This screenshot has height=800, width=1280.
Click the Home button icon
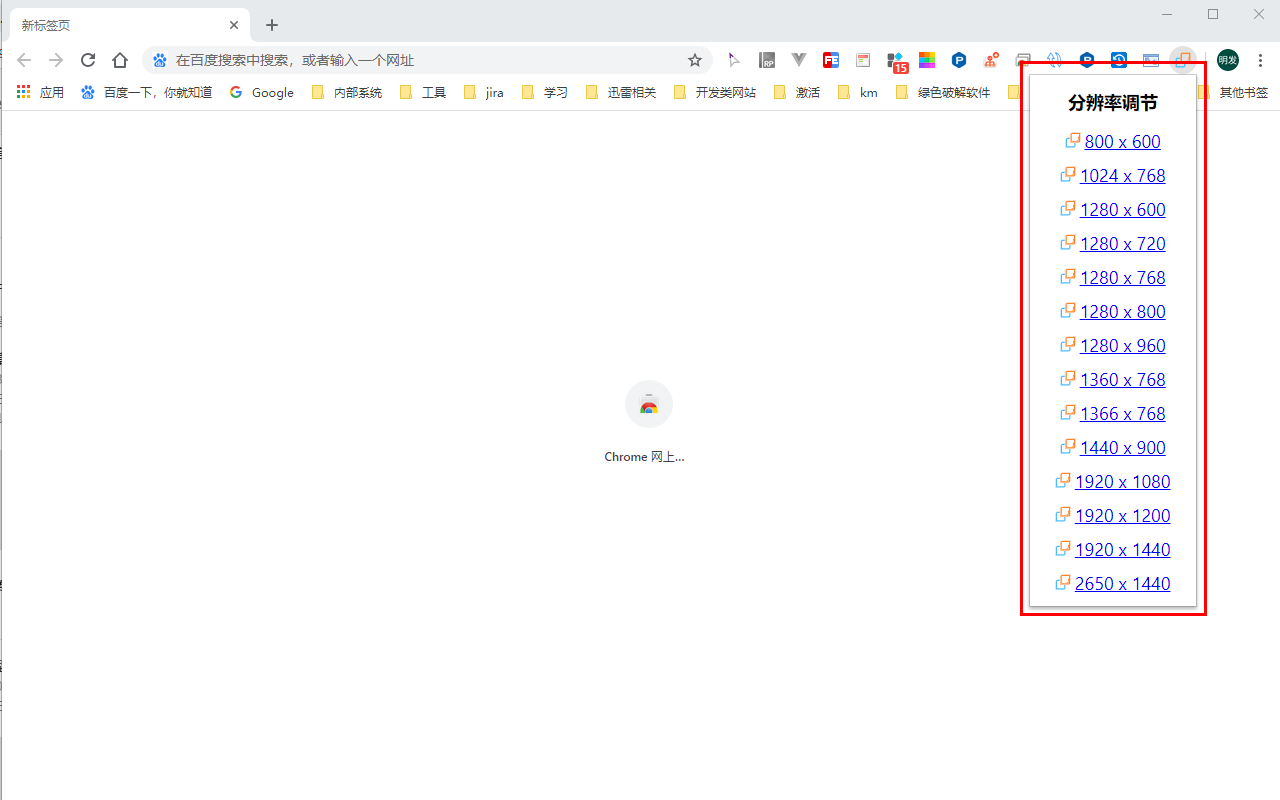tap(120, 60)
